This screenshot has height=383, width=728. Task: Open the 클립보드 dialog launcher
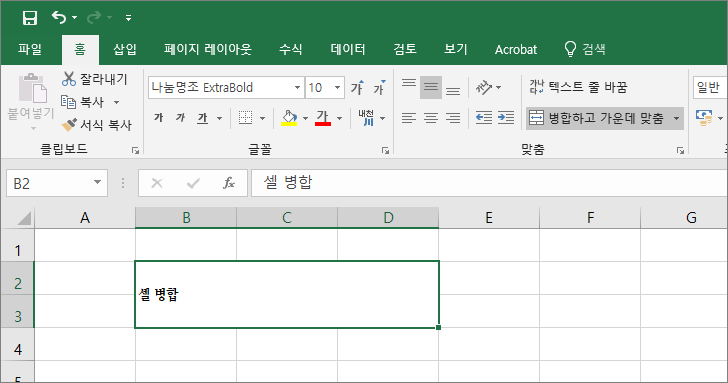point(135,150)
